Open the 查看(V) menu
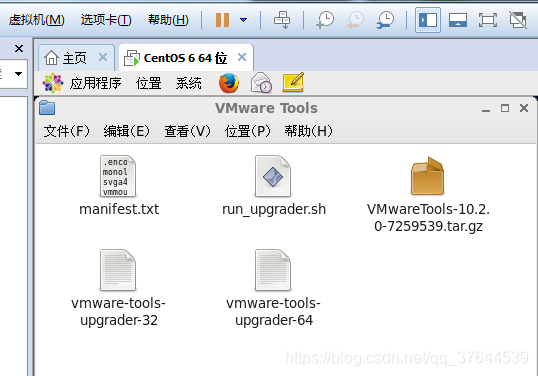Image resolution: width=538 pixels, height=376 pixels. click(x=187, y=131)
